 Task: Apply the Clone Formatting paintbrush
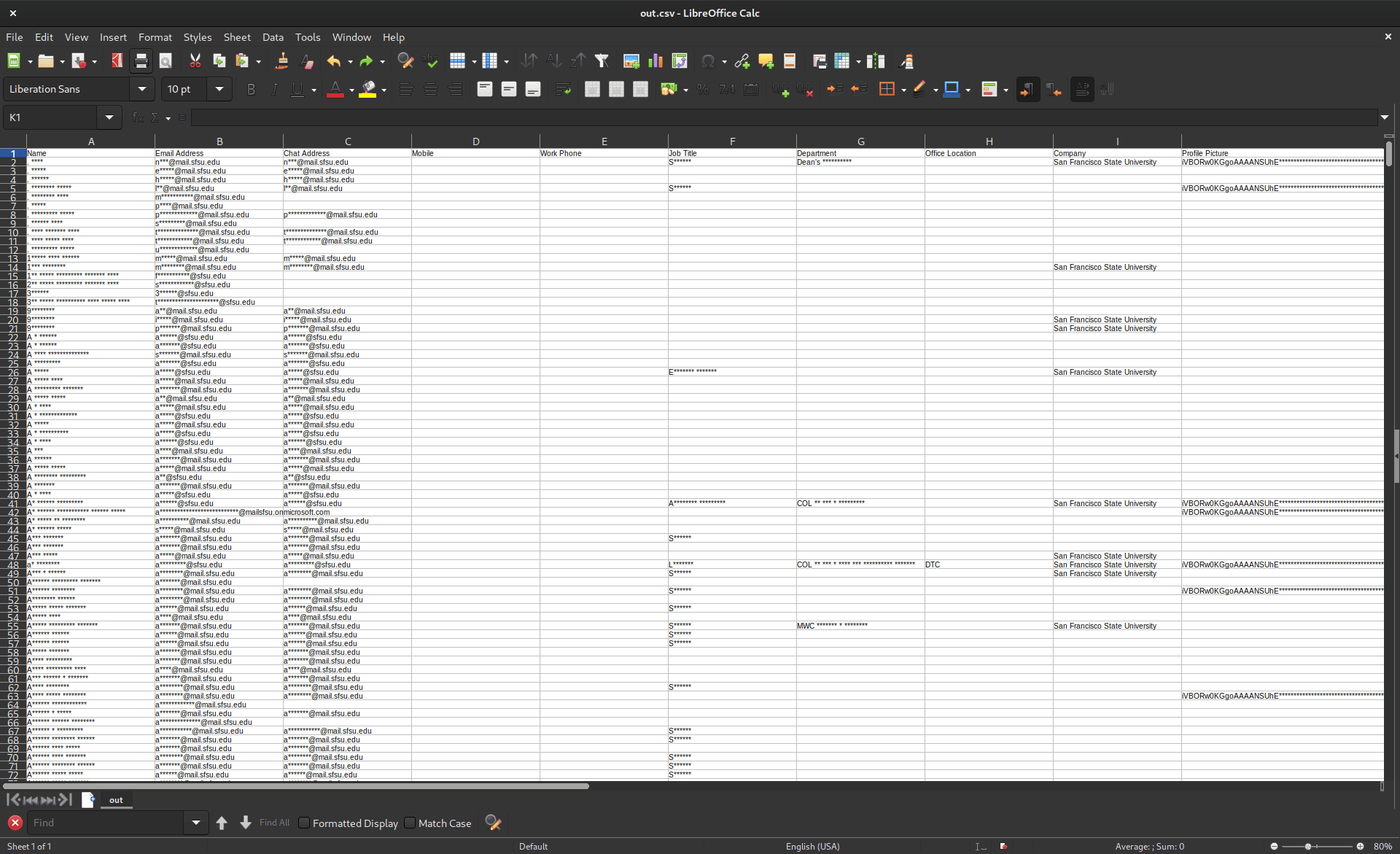coord(281,61)
